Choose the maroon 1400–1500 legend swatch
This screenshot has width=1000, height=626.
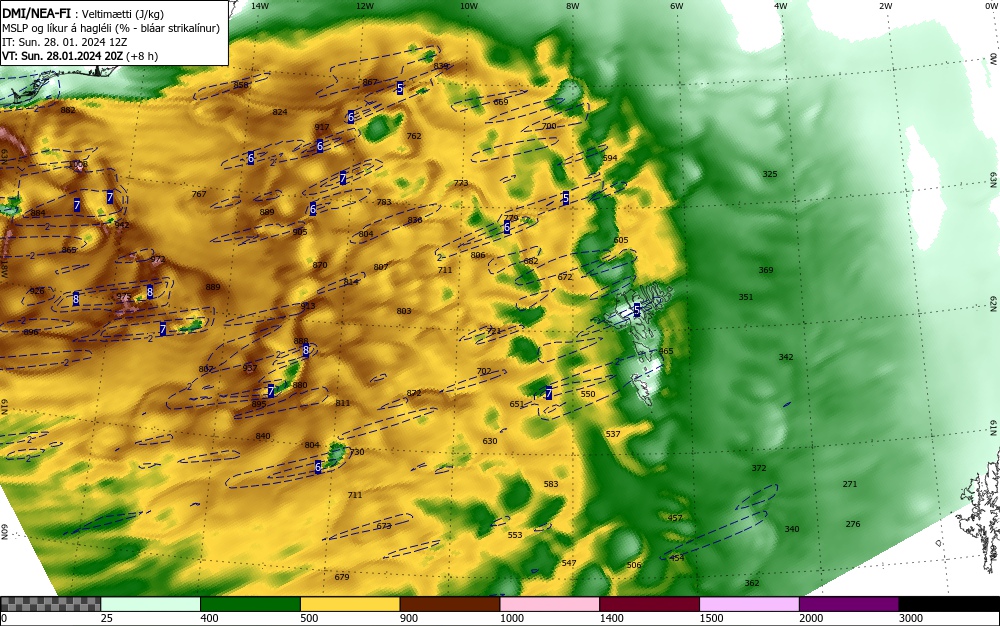click(x=649, y=604)
